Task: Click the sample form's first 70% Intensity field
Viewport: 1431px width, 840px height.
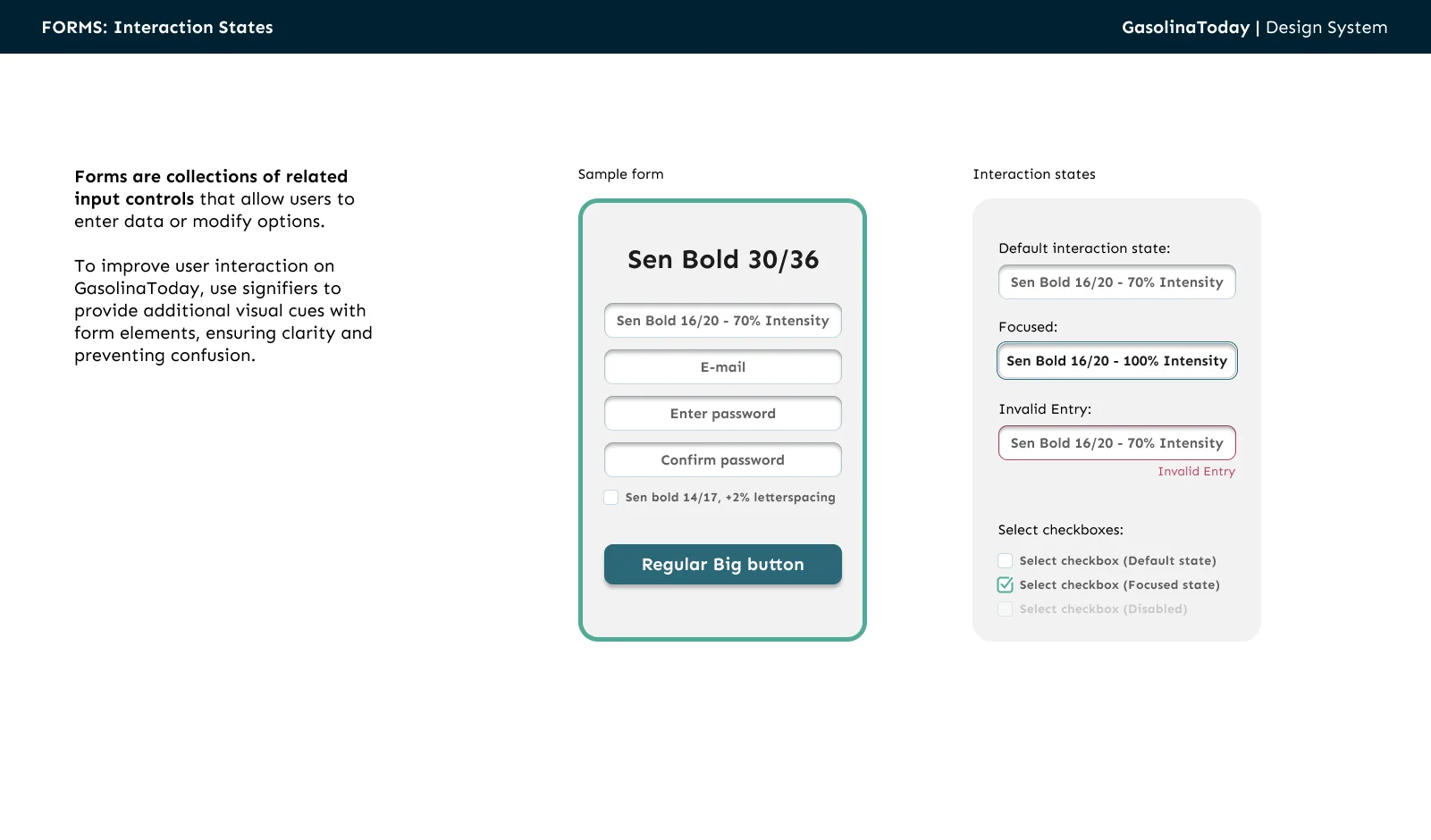Action: click(723, 321)
